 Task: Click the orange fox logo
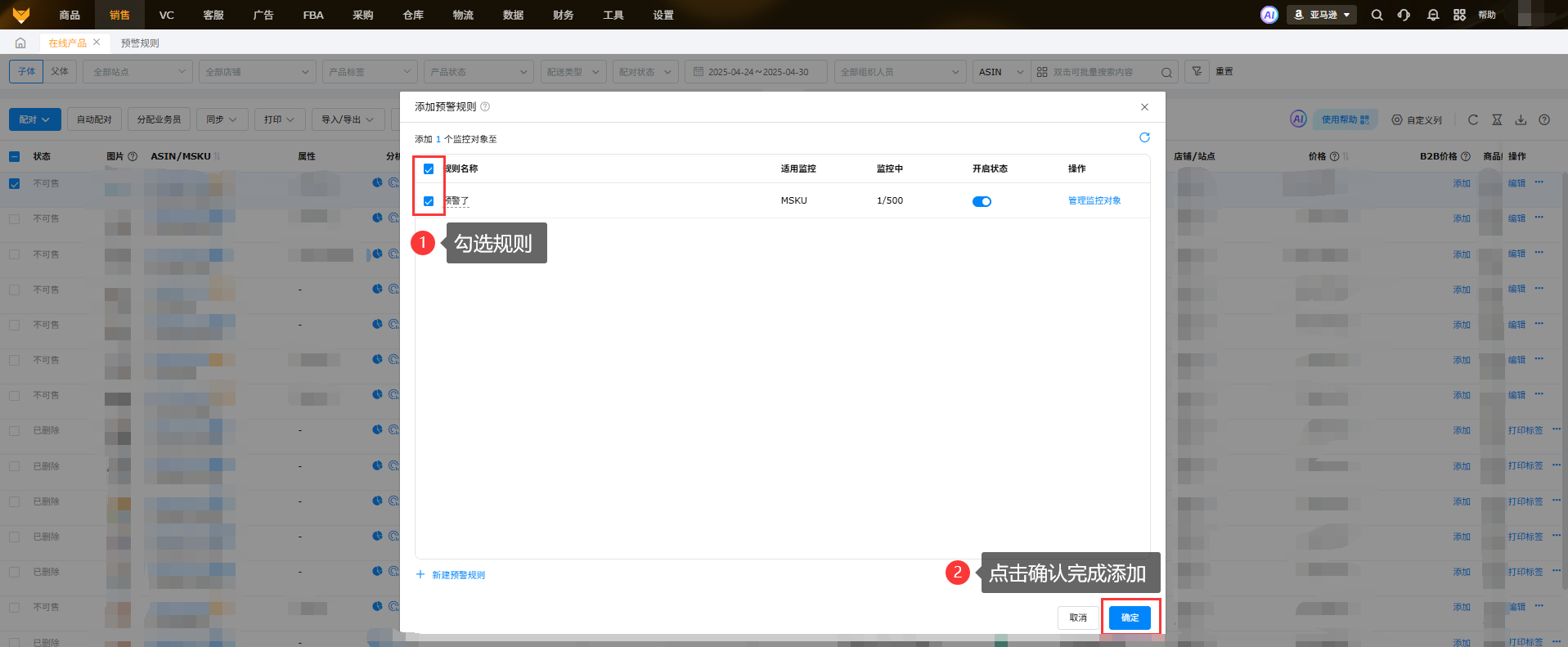tap(21, 15)
